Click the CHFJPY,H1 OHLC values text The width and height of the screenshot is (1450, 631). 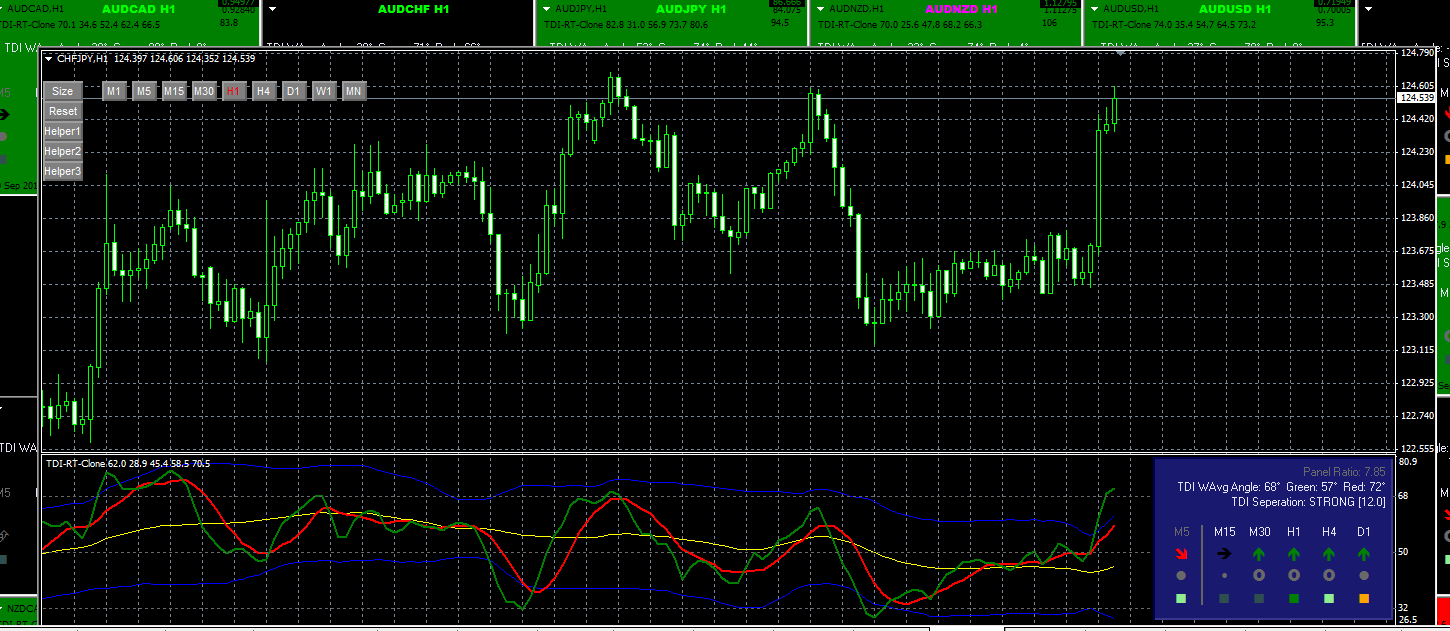(x=185, y=59)
